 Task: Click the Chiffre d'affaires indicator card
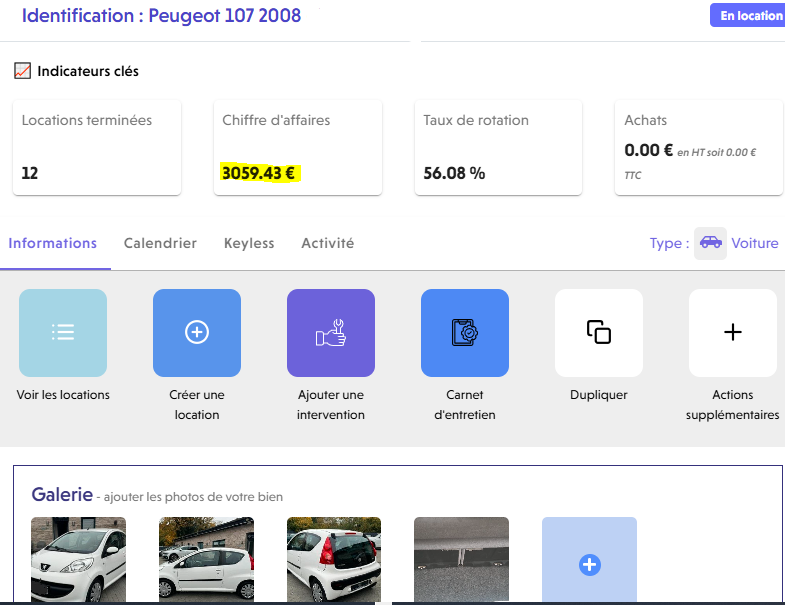click(298, 147)
